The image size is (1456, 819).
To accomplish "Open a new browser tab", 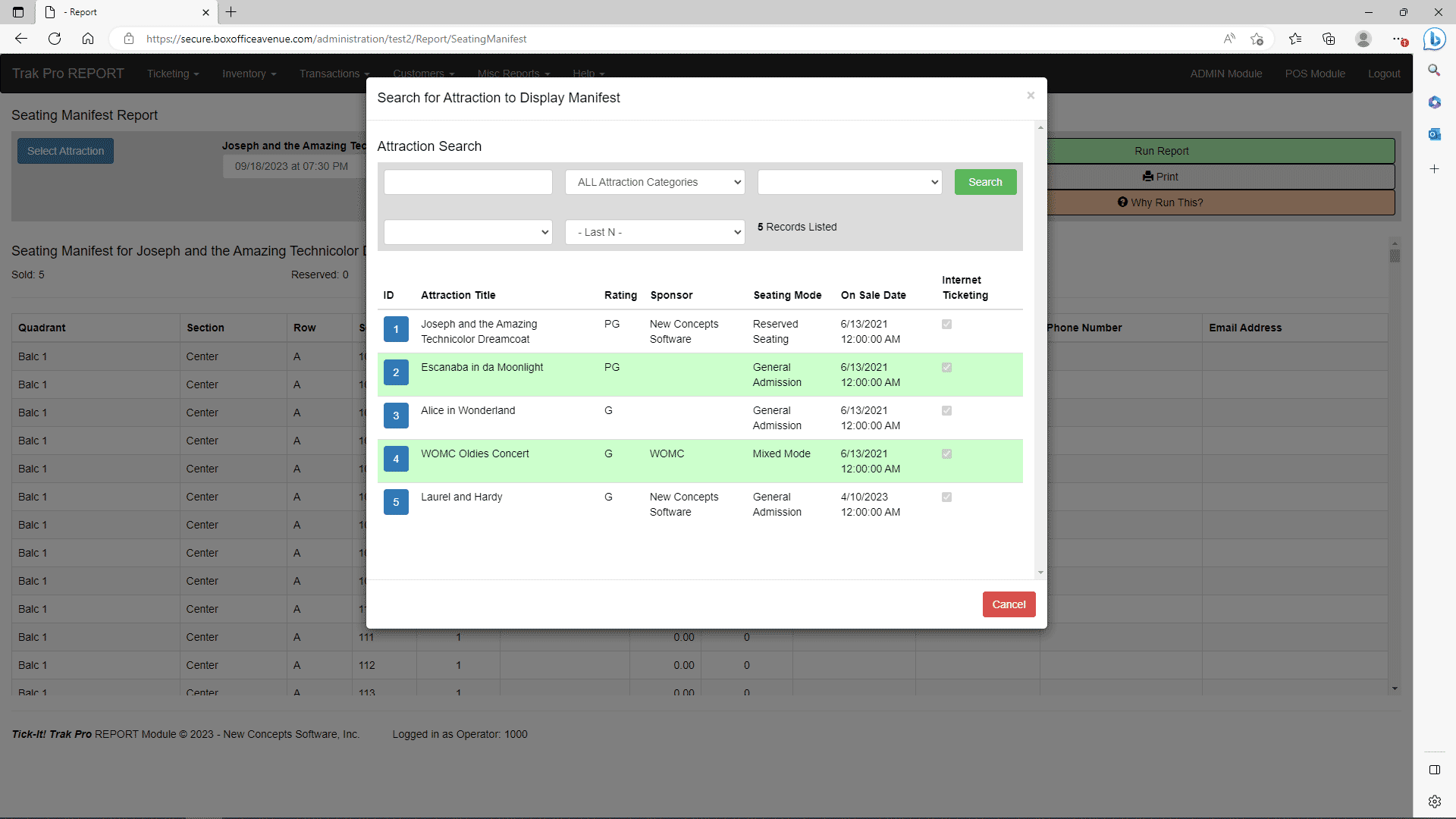I will (231, 12).
